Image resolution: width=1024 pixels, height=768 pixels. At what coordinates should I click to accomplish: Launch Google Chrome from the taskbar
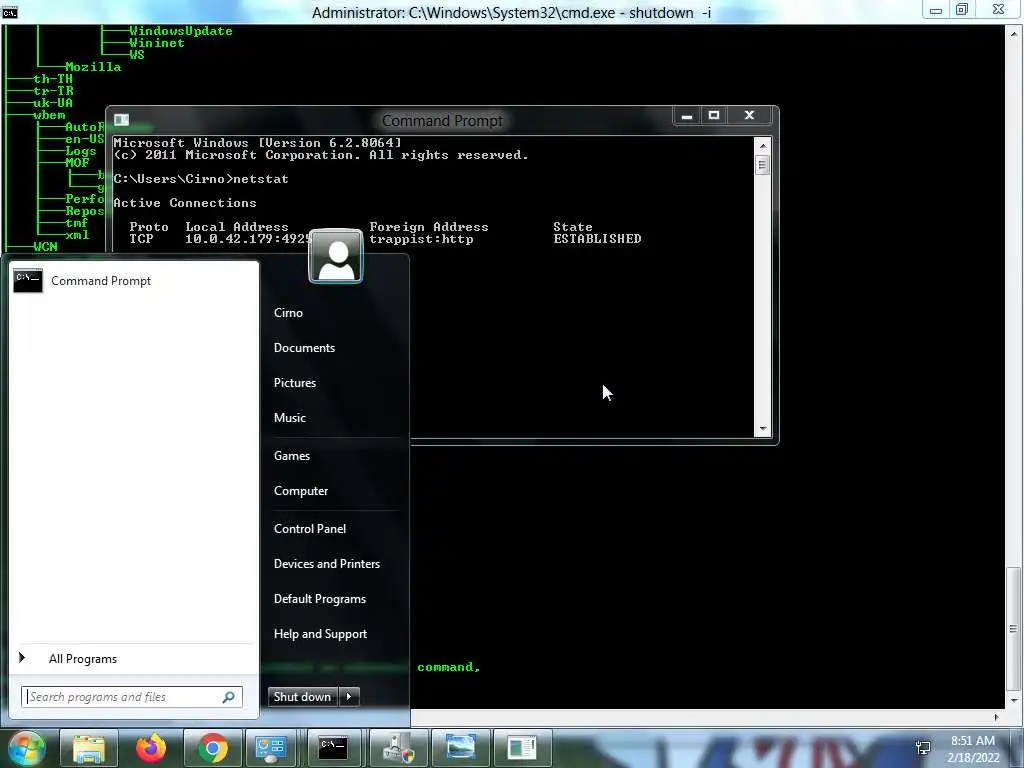[212, 748]
